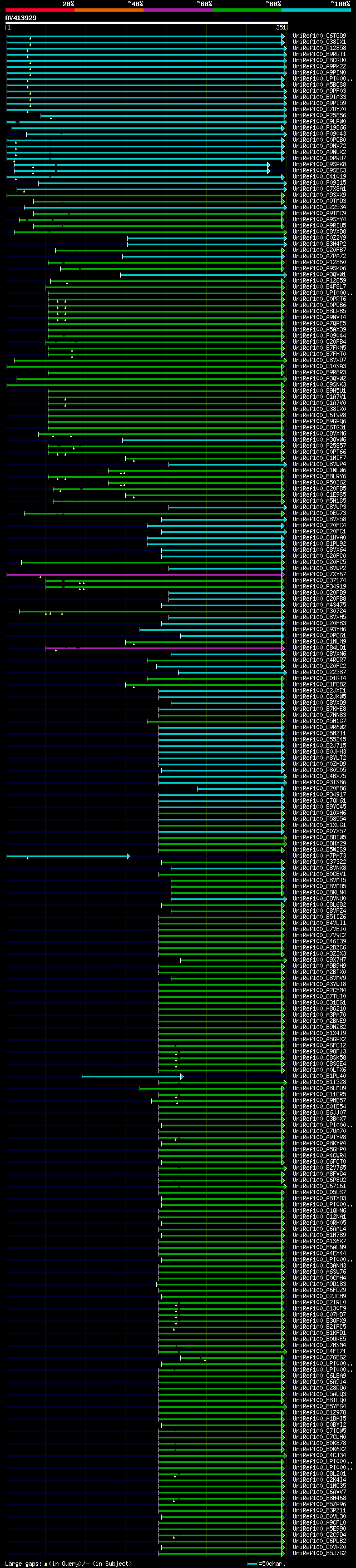Select UniRef100_Q55245 label

319,740
